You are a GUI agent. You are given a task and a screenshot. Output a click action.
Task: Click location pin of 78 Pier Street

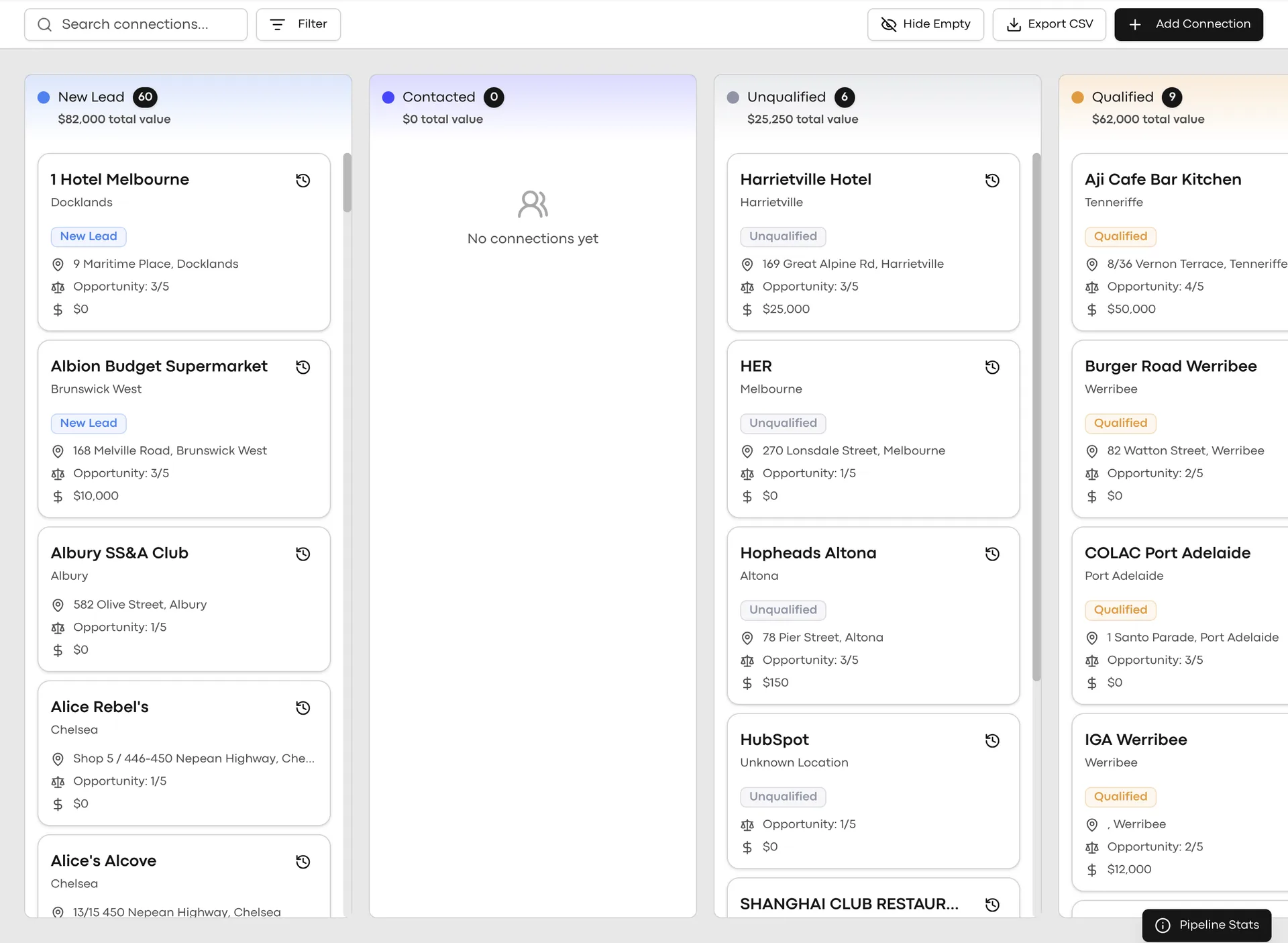[747, 638]
